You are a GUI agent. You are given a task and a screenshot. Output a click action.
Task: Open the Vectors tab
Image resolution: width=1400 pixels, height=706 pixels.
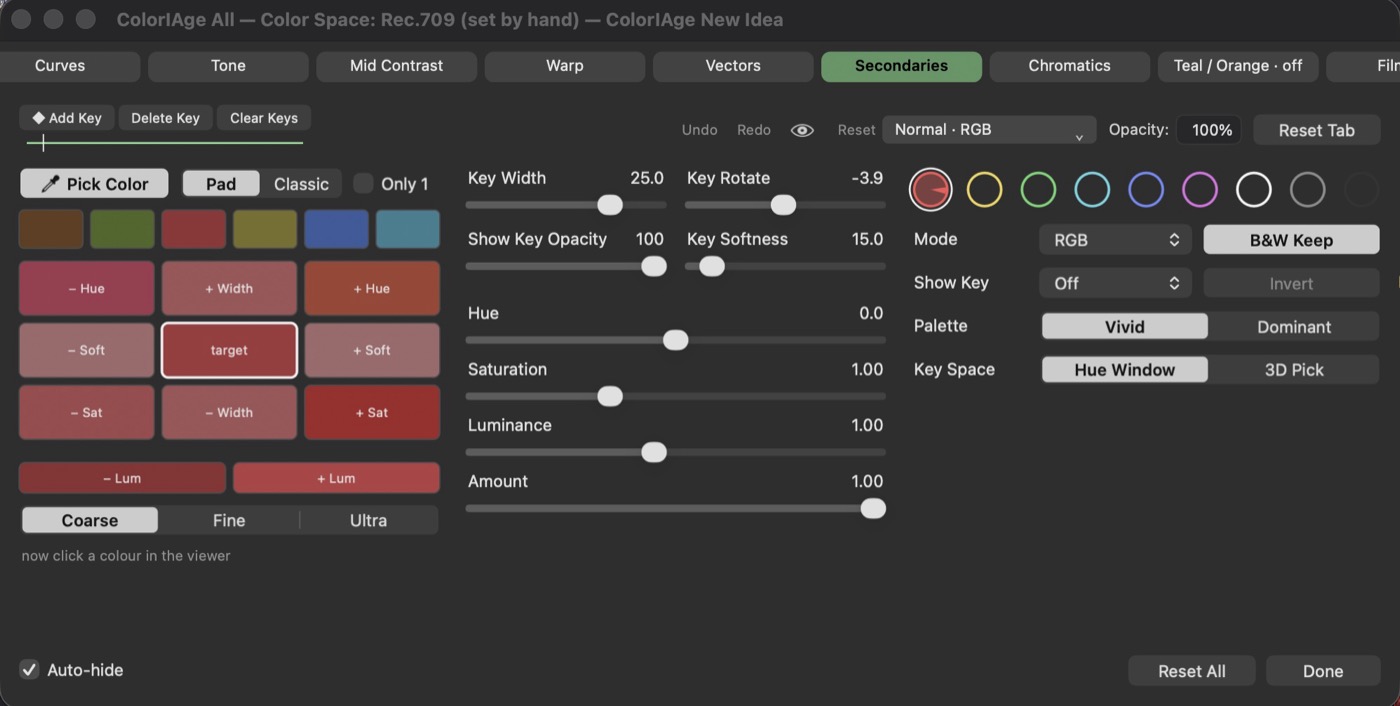point(733,66)
